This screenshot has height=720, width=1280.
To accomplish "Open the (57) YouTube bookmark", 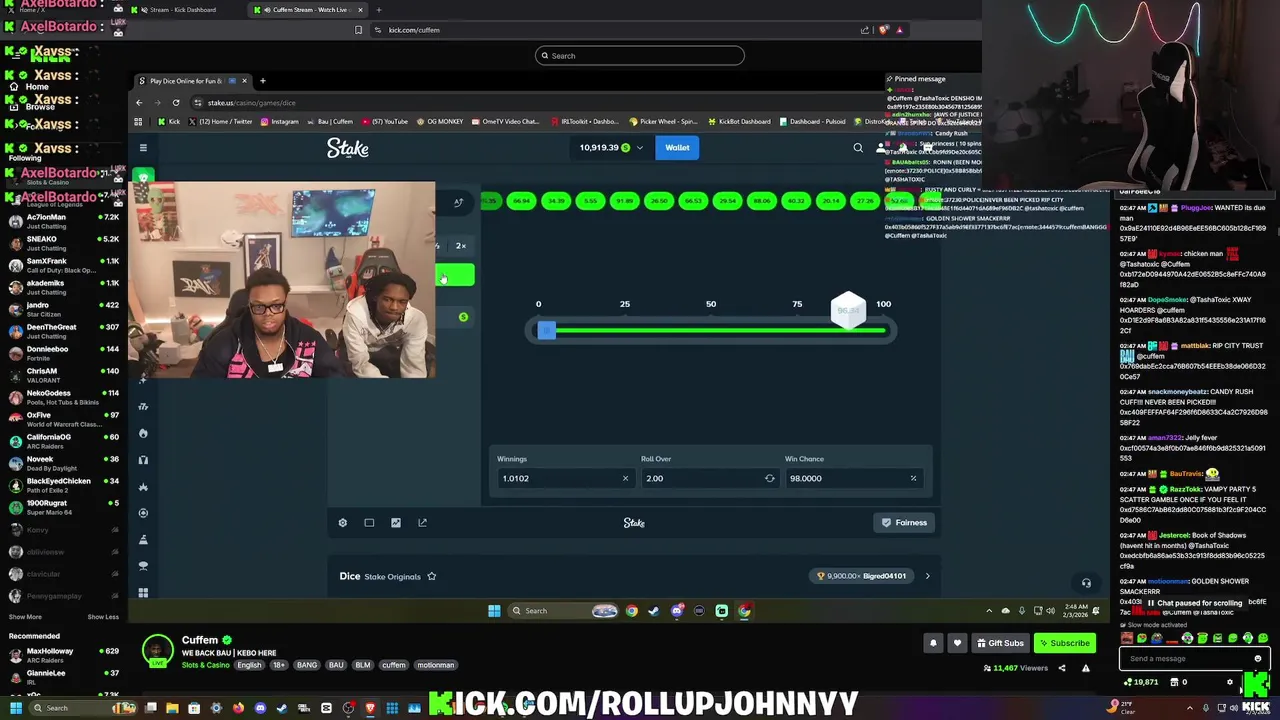I will (385, 122).
